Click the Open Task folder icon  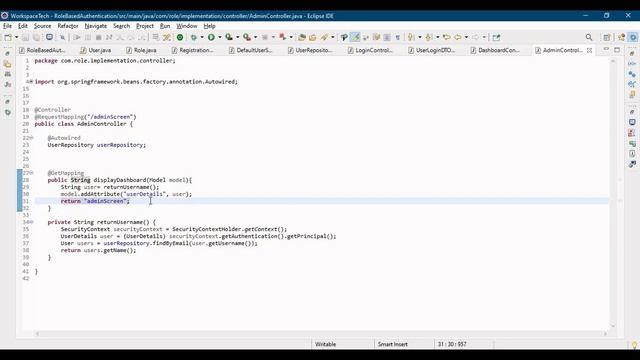coord(313,37)
